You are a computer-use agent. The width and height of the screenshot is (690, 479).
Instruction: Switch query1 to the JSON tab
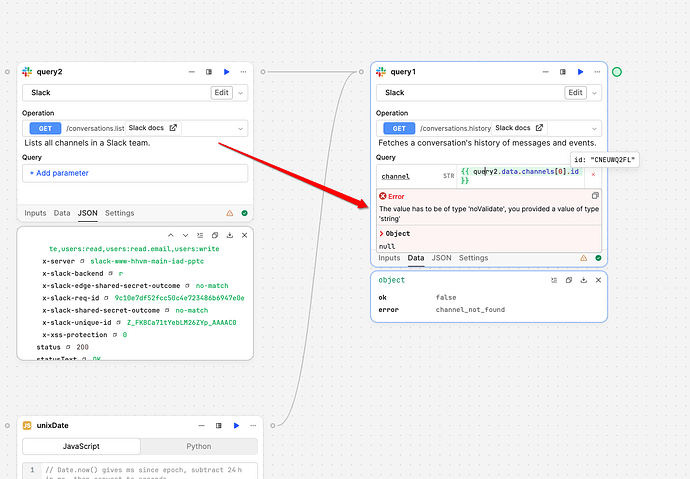(x=441, y=258)
